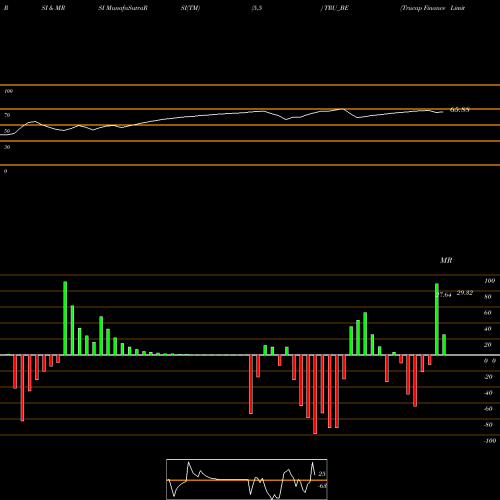Image resolution: width=500 pixels, height=500 pixels.
Task: Click the 70 level label on RSI axis
Action: point(7,115)
